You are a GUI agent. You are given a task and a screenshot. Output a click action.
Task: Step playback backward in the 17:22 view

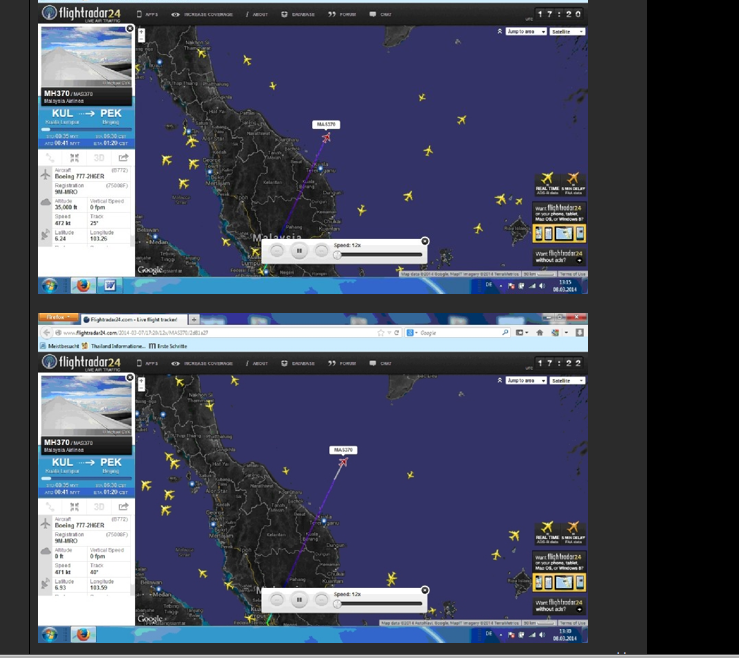click(x=277, y=600)
